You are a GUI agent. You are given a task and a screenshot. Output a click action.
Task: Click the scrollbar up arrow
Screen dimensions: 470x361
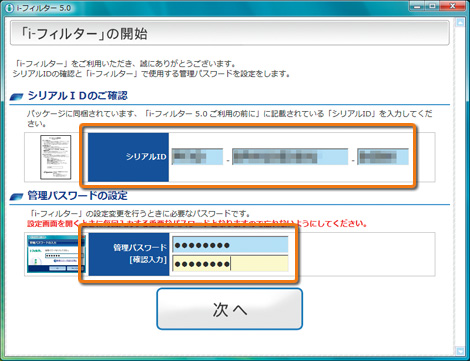tap(460, 23)
